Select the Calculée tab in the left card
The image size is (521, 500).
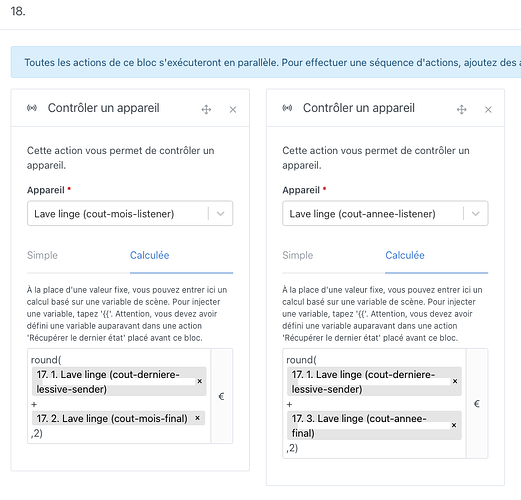150,255
